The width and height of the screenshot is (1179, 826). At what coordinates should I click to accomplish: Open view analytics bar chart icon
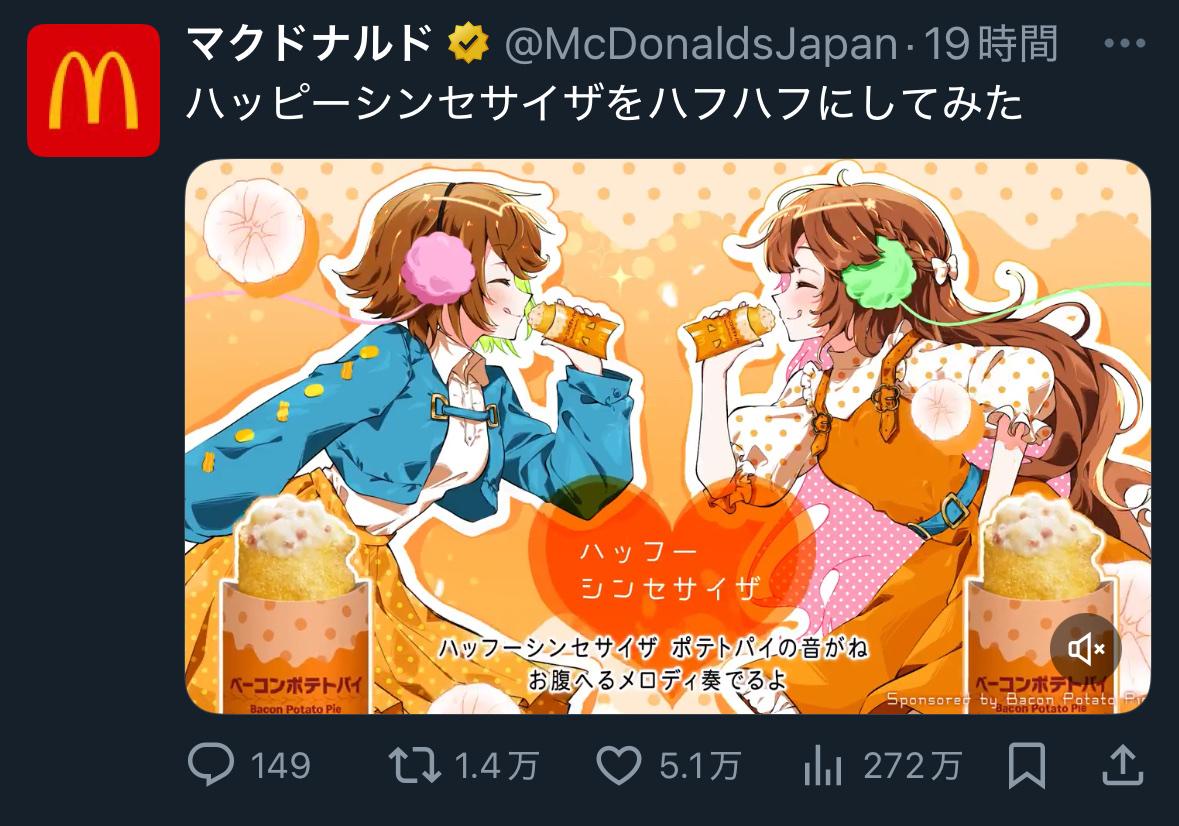[823, 765]
